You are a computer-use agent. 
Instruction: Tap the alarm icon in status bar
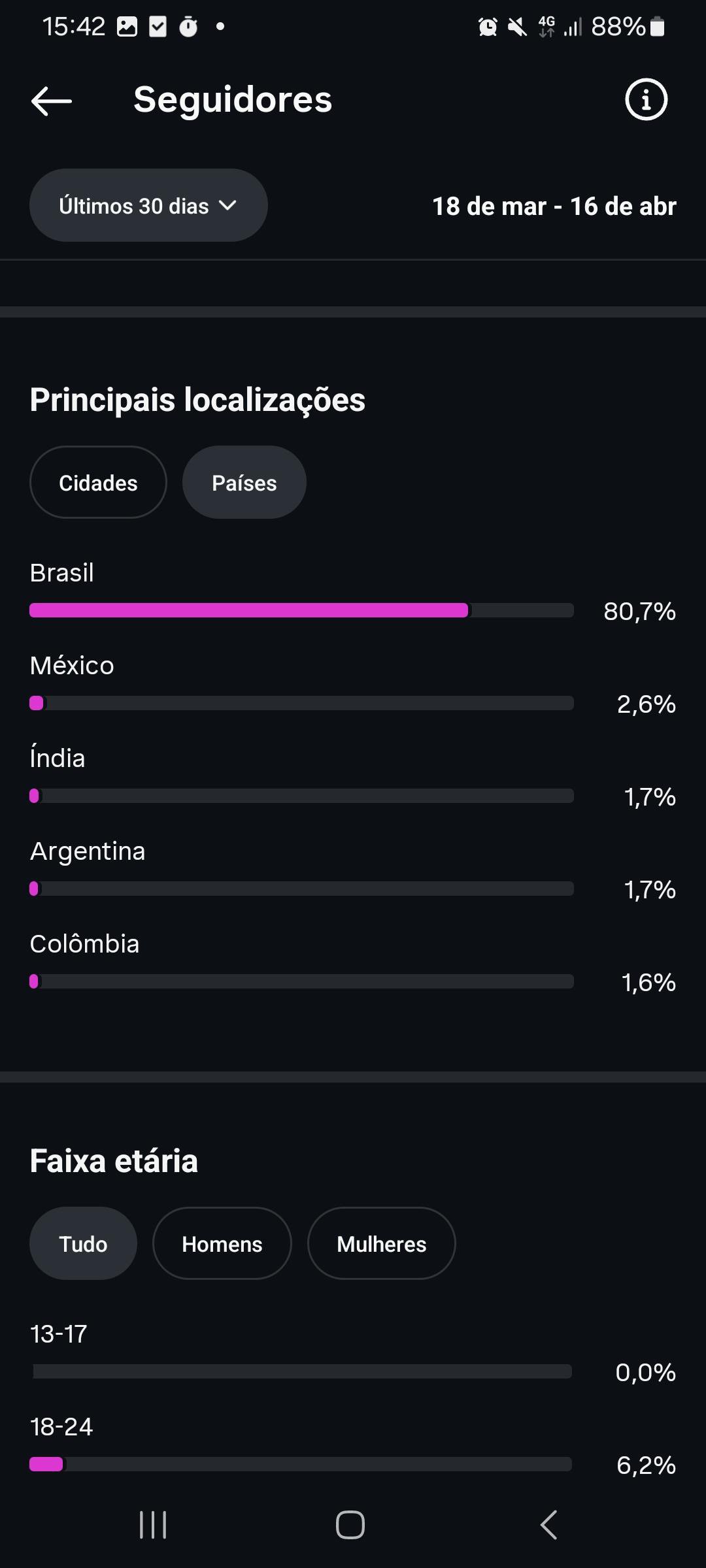click(x=488, y=27)
